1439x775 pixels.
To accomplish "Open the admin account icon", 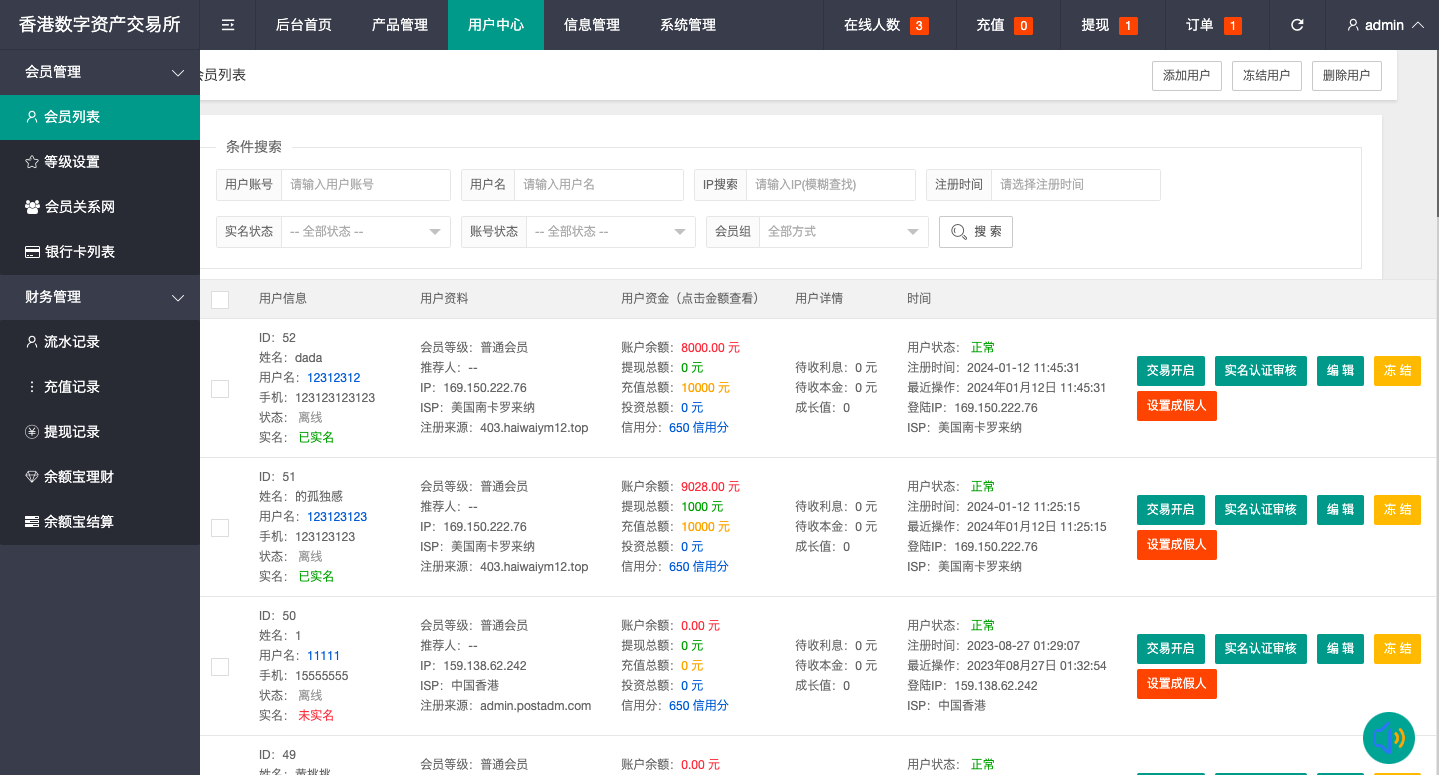I will pyautogui.click(x=1353, y=25).
